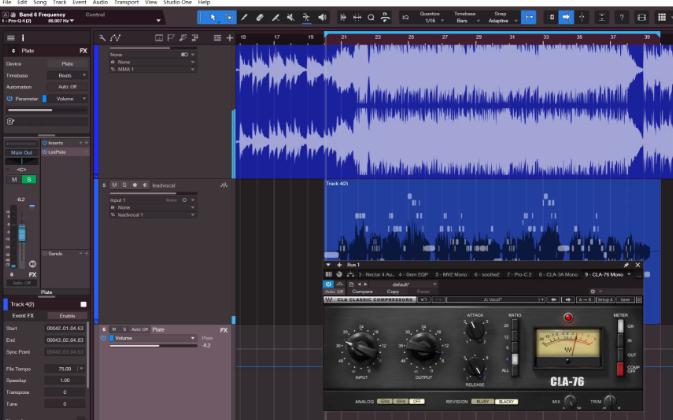Click the Waves undo arrow button
673x420 pixels.
pos(424,299)
